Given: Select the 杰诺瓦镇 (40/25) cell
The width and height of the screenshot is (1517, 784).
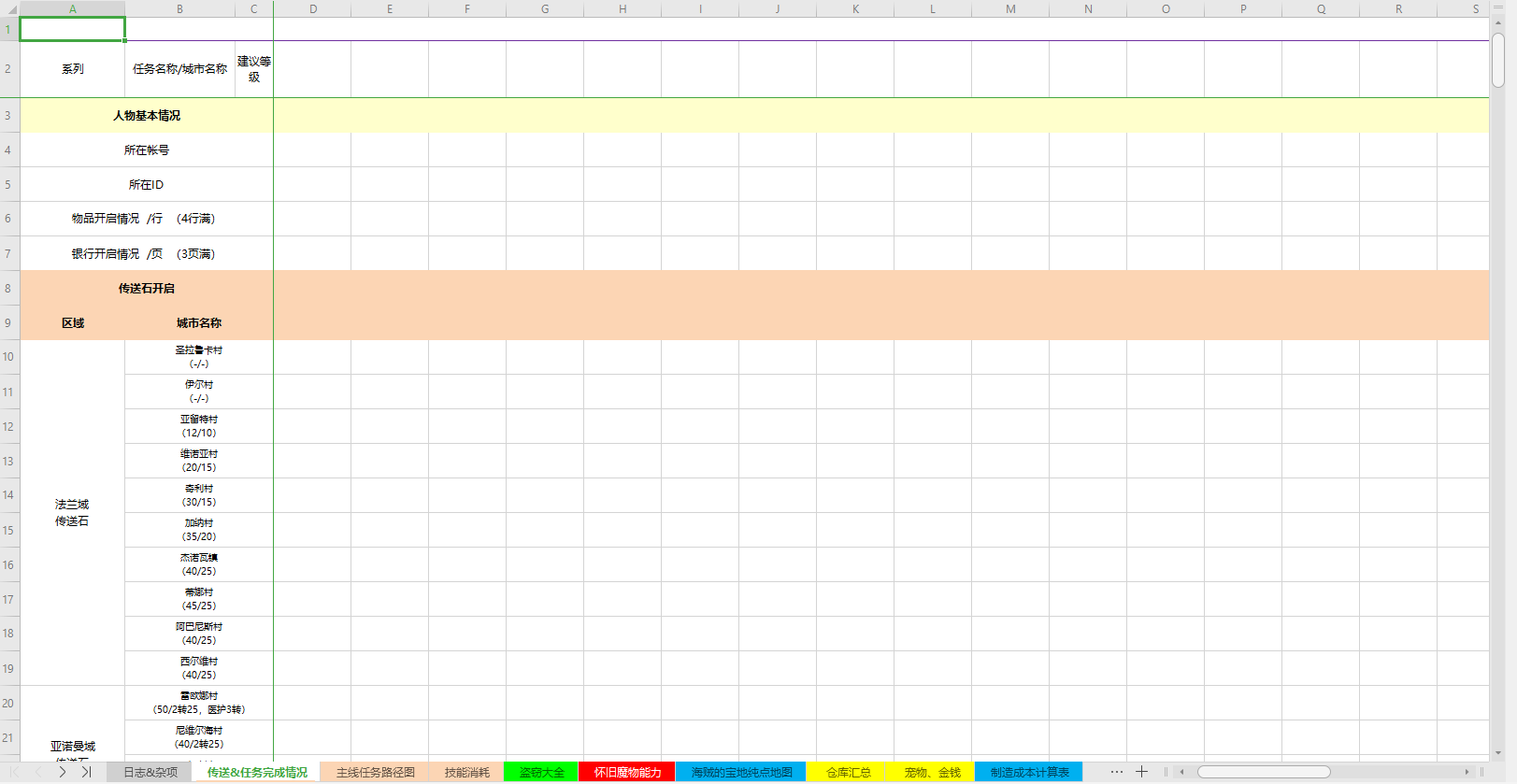Looking at the screenshot, I should click(x=199, y=564).
